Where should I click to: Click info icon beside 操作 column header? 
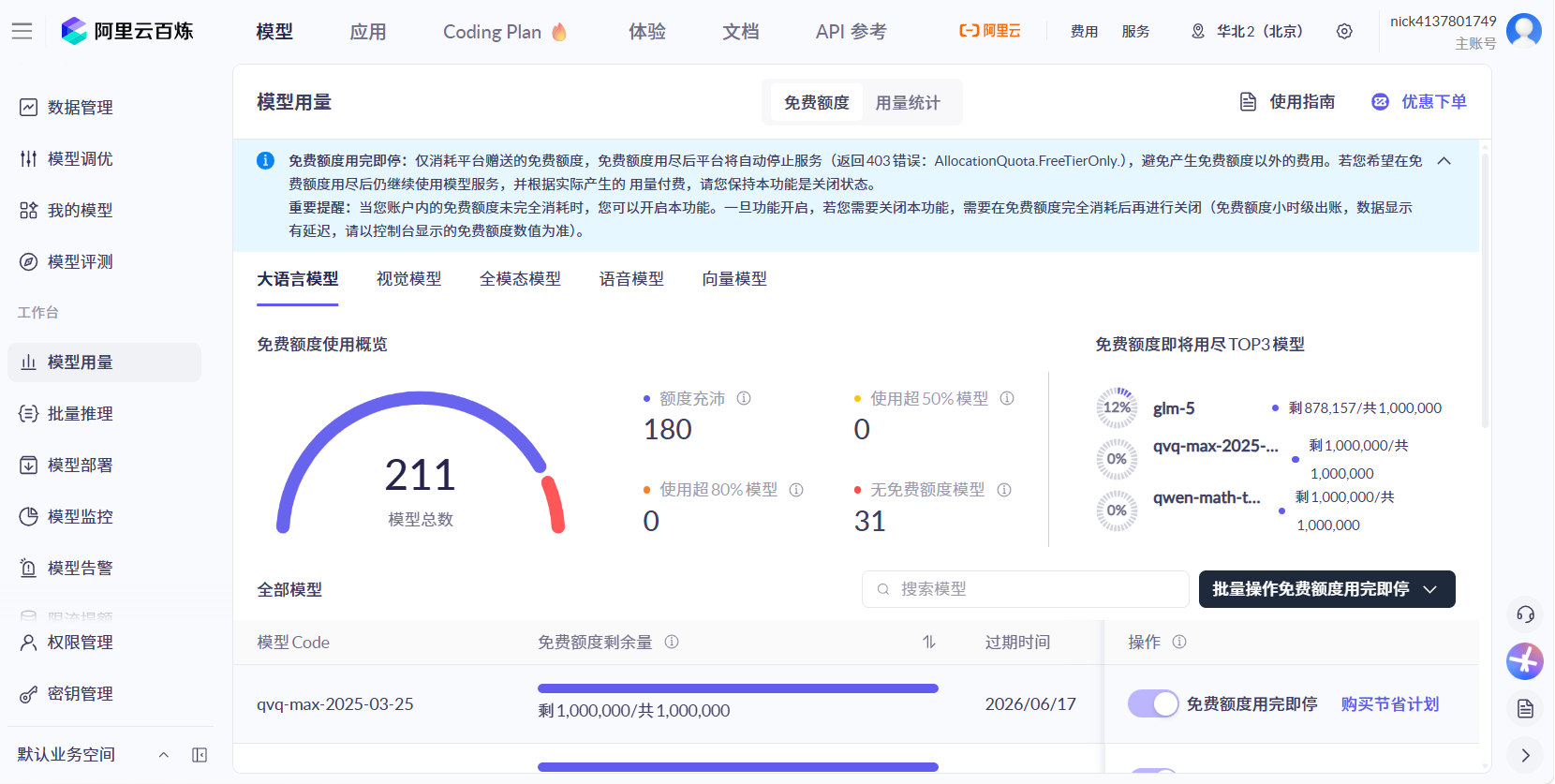(1179, 642)
